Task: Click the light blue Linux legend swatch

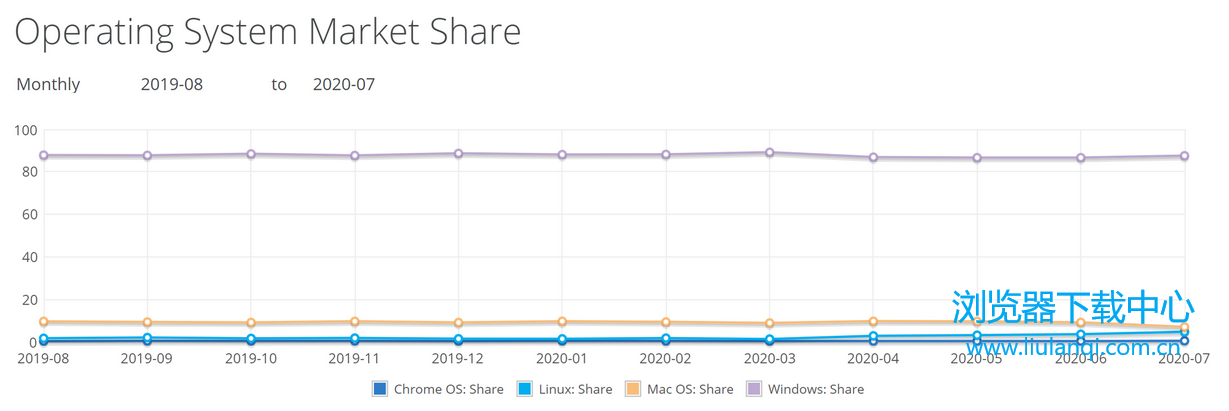Action: (525, 389)
